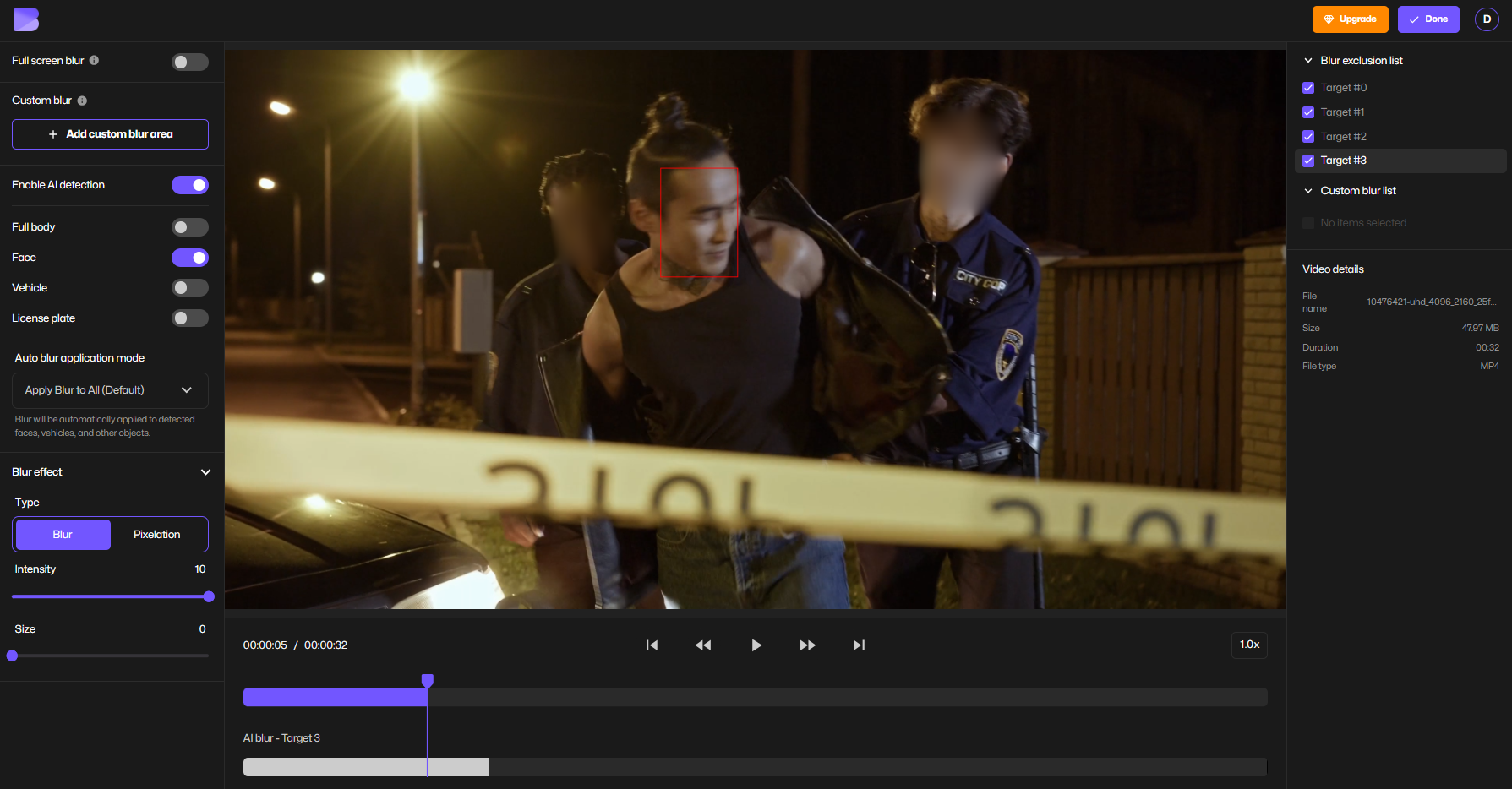The width and height of the screenshot is (1512, 789).
Task: Rewind the video
Action: click(703, 645)
